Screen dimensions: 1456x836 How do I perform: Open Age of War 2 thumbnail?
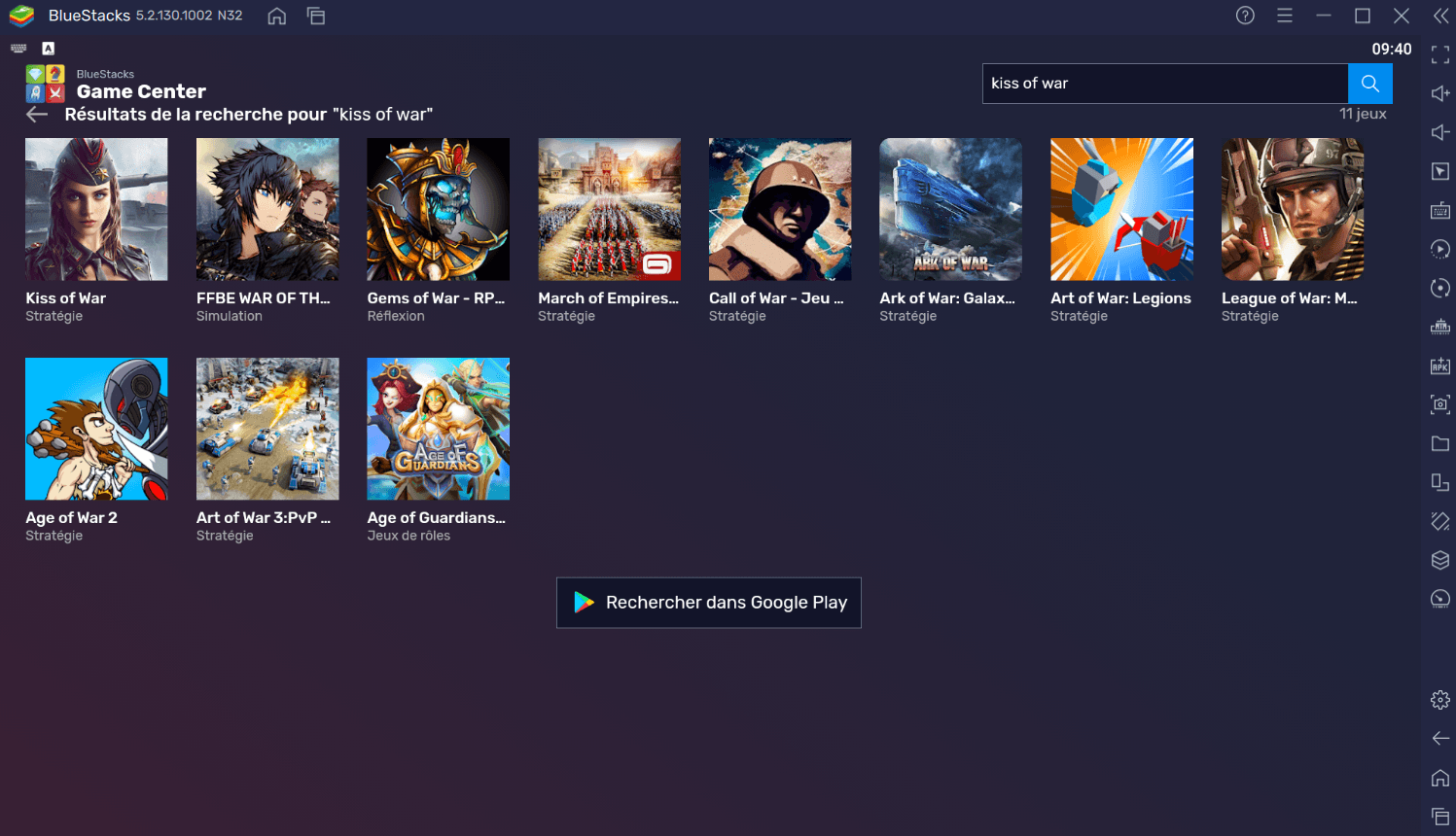pos(96,429)
